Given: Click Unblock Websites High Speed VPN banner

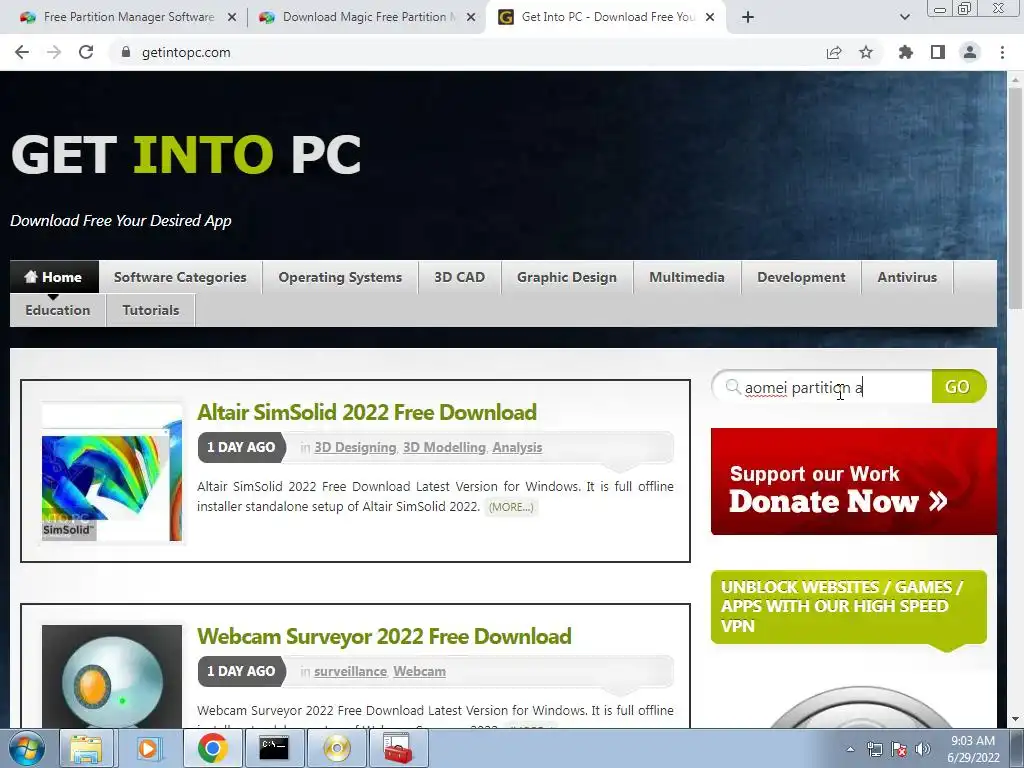Looking at the screenshot, I should click(848, 607).
